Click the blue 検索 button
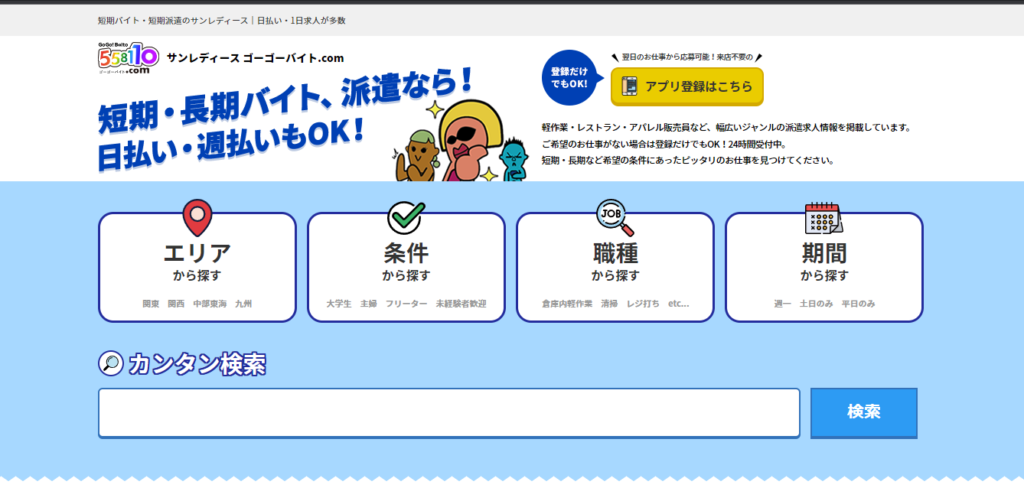The width and height of the screenshot is (1024, 488). point(864,413)
